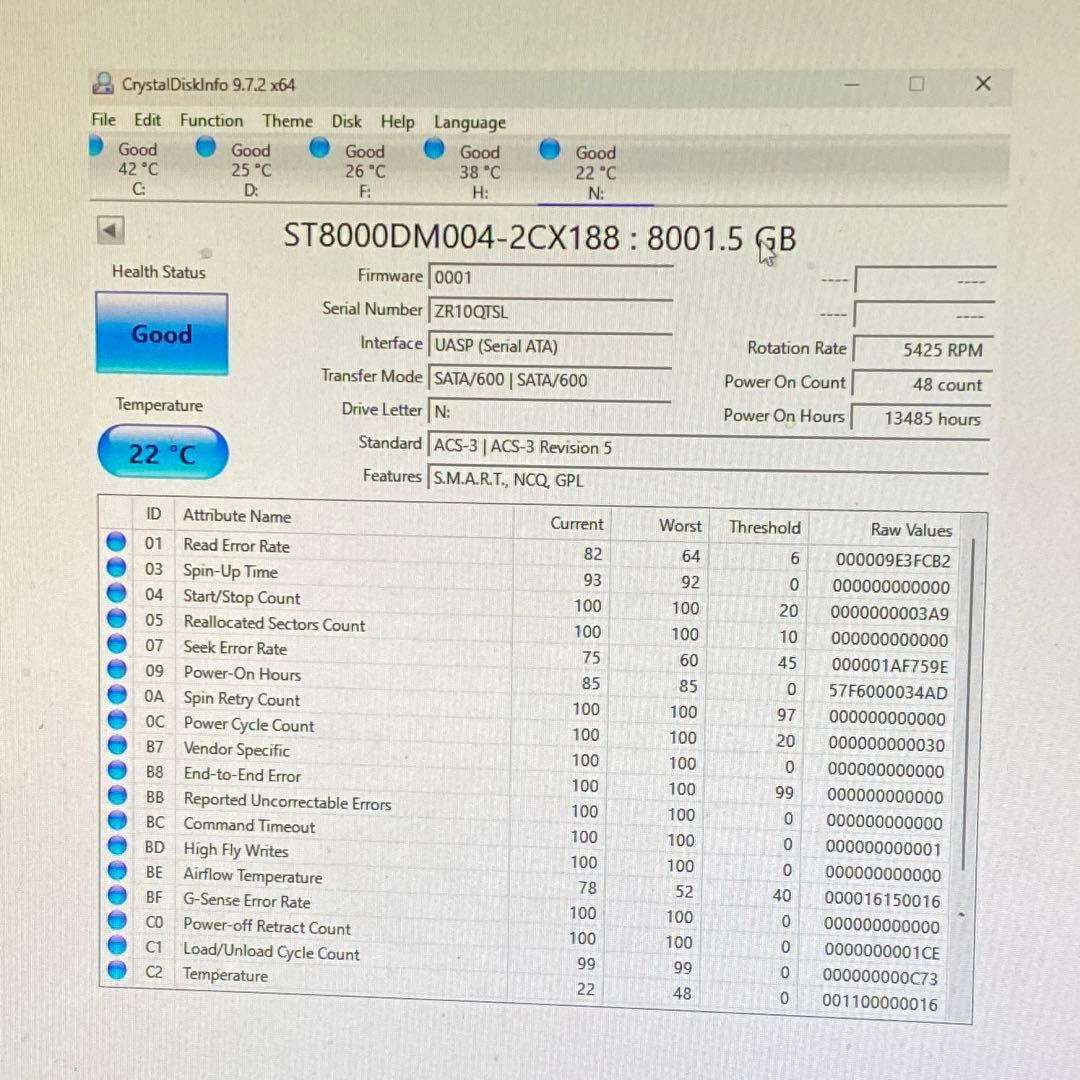
Task: Click the Good health status button
Action: 160,334
